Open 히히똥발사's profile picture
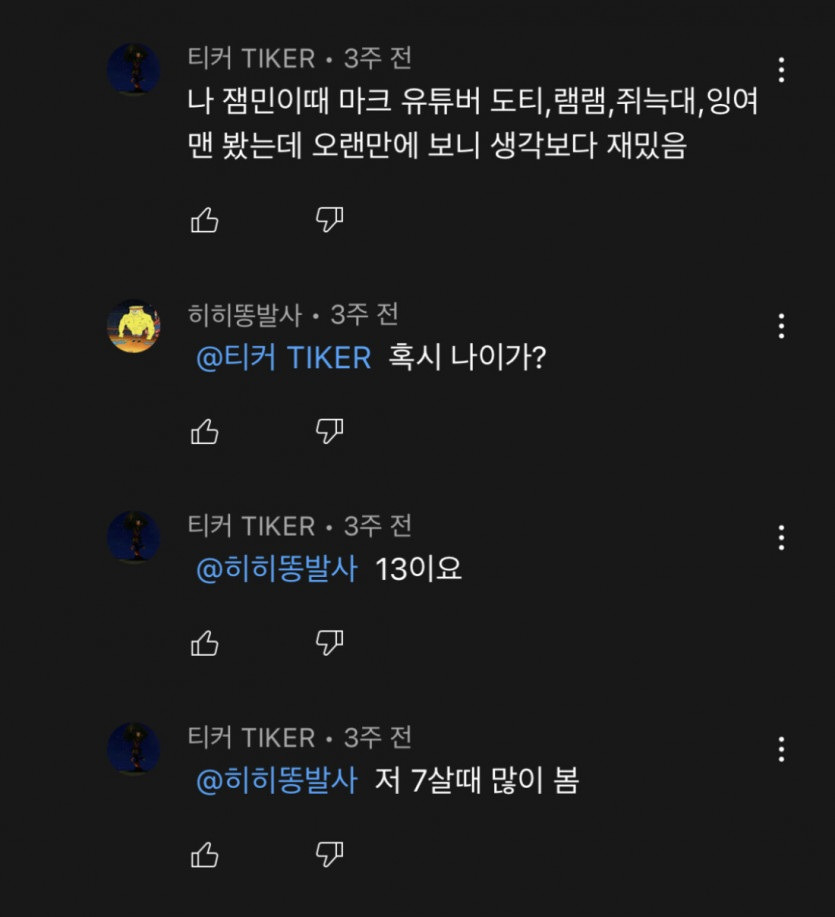The image size is (835, 917). (x=134, y=326)
